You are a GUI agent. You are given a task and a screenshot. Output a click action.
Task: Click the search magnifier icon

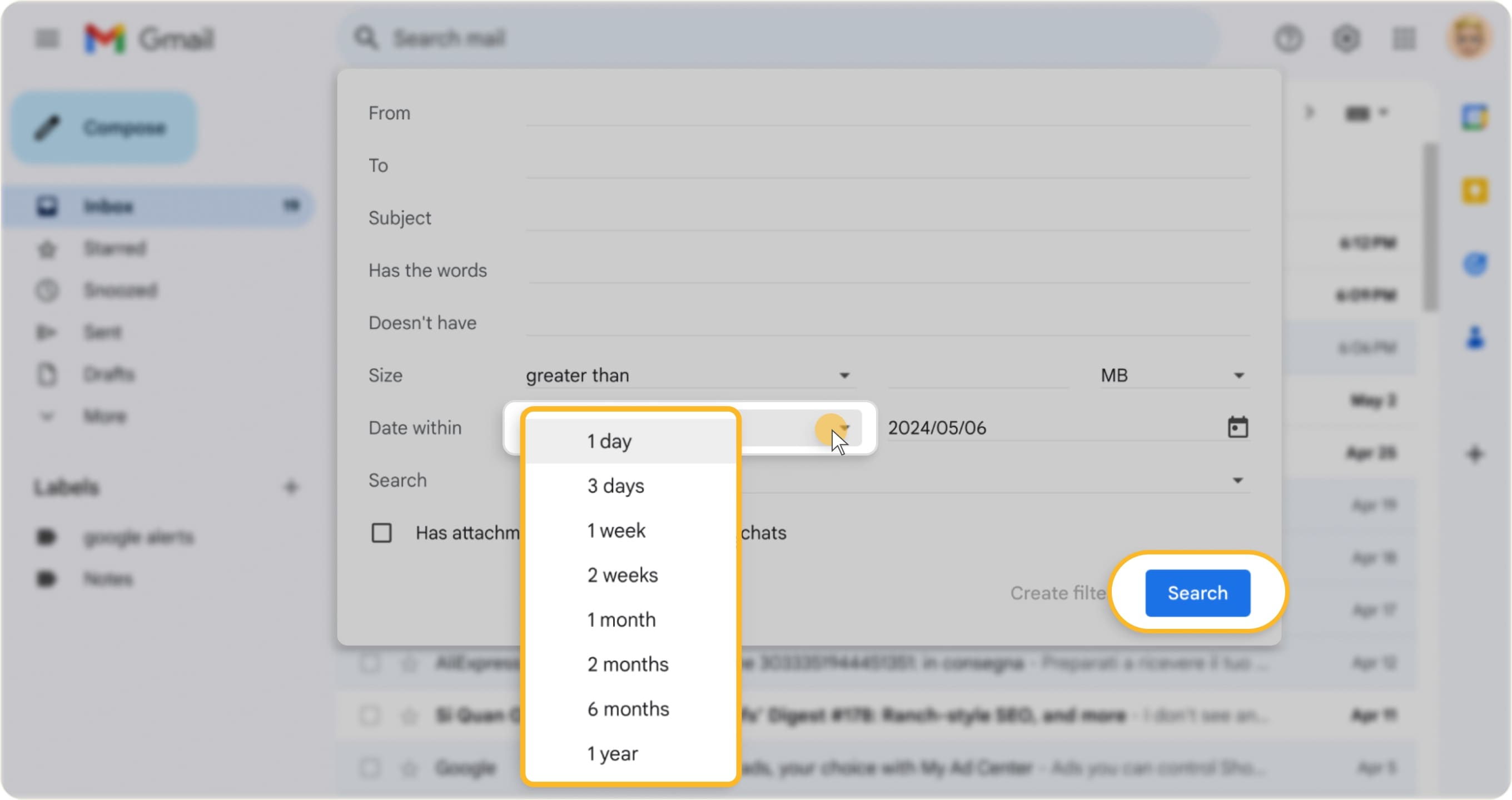coord(366,38)
